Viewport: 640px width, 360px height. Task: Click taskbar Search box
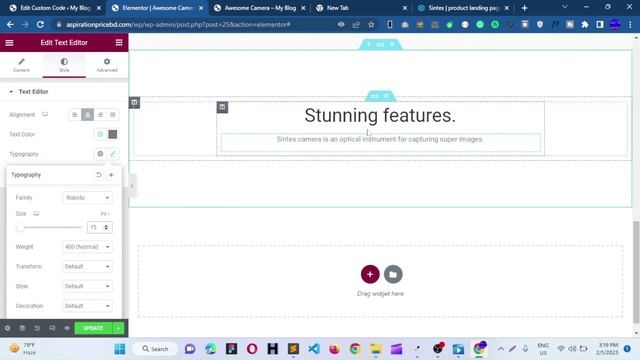(x=156, y=349)
